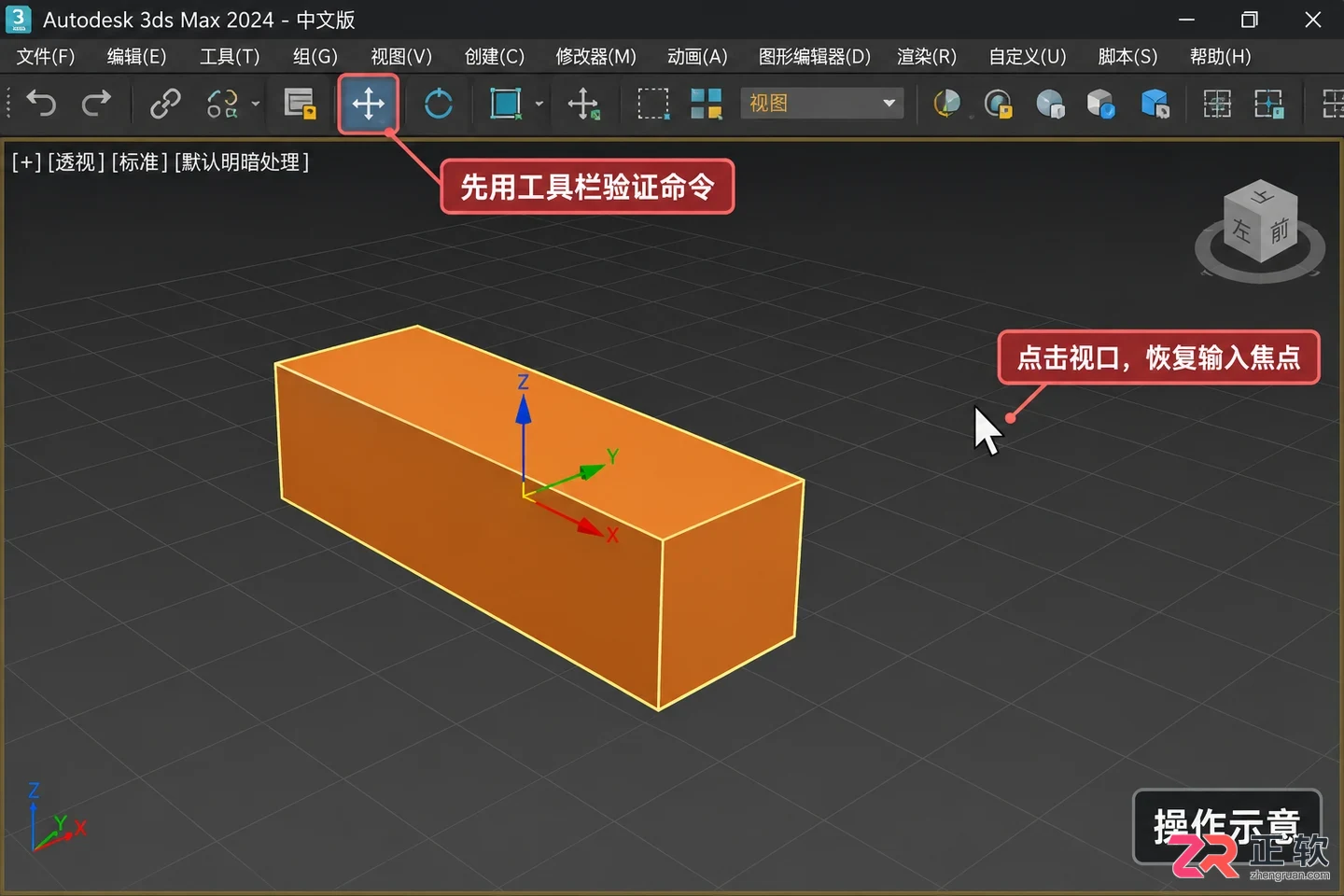Click the ring icon with yellow lock badge

tap(998, 104)
